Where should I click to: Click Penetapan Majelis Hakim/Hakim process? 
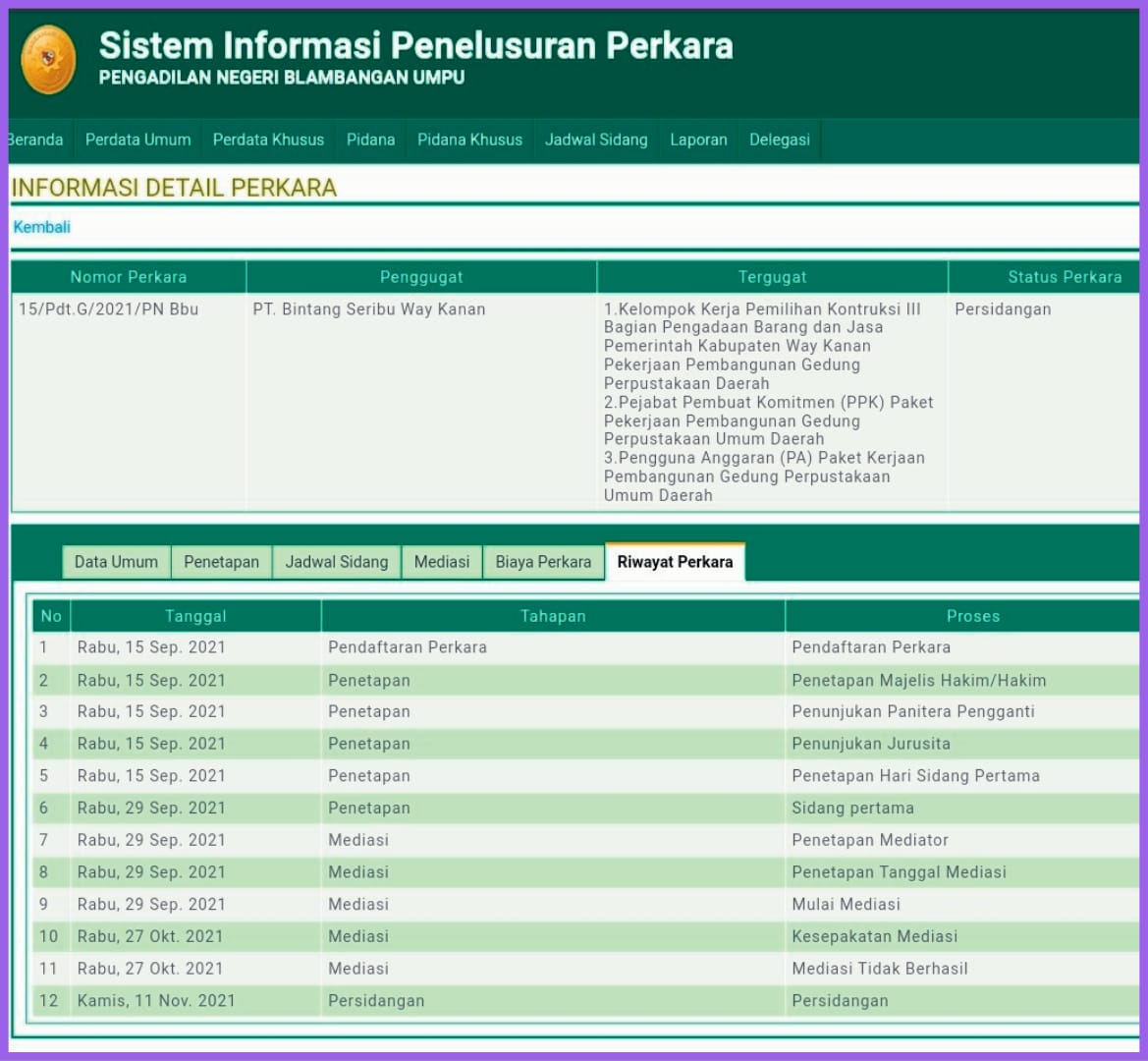(919, 680)
